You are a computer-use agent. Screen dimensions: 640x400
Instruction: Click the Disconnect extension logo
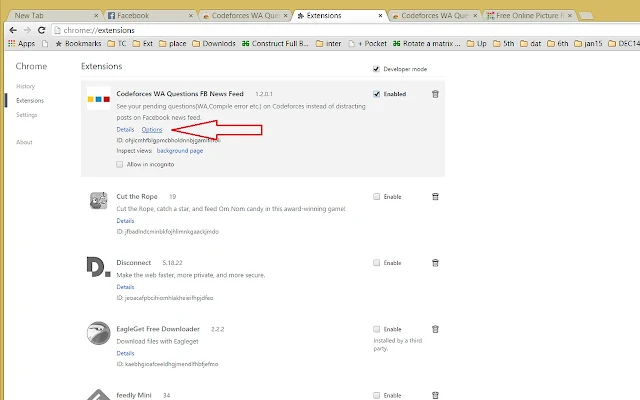(98, 267)
